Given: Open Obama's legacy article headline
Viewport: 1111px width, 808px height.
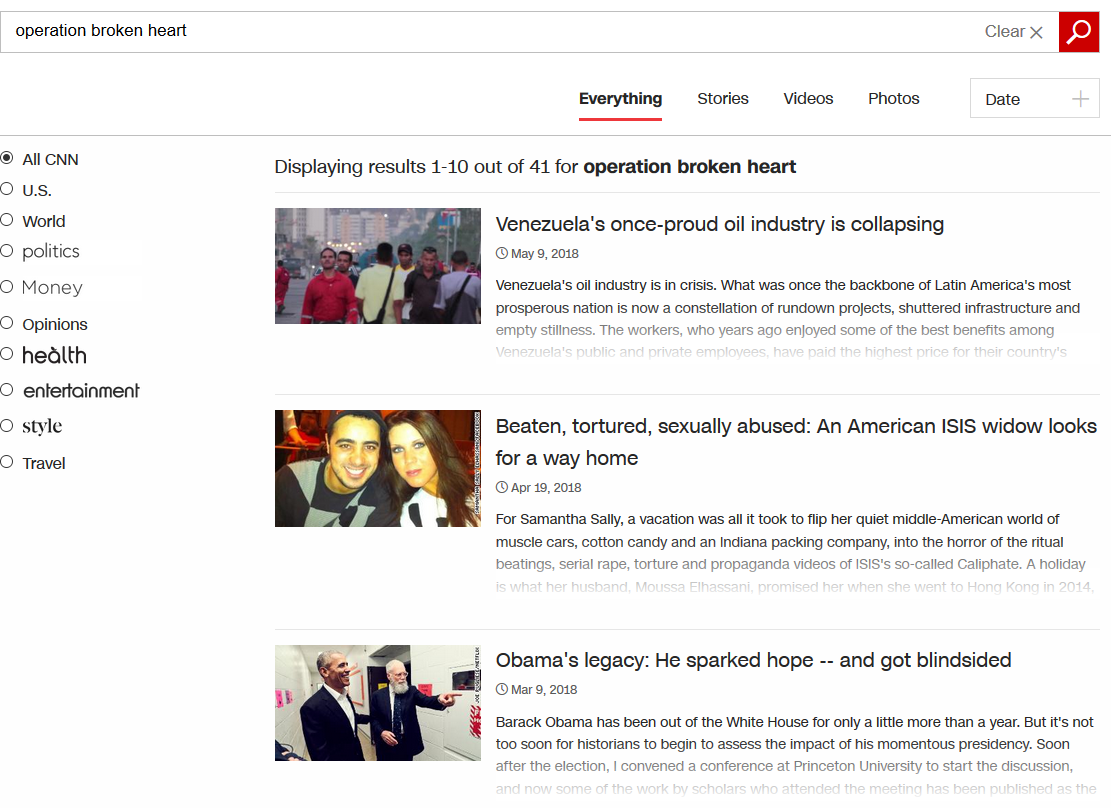Looking at the screenshot, I should [753, 660].
